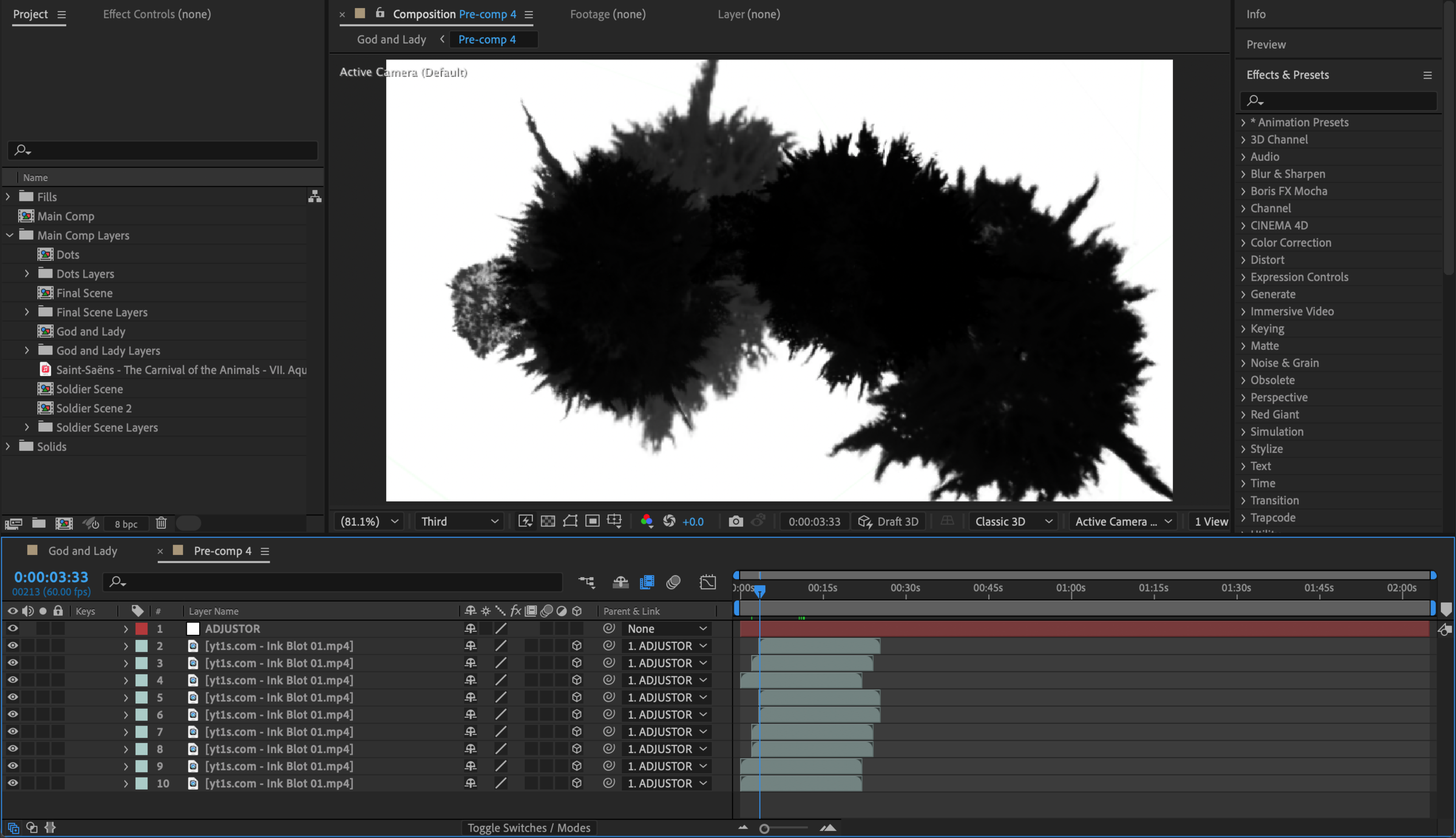Click the timeline zoom slider handle
Viewport: 1456px width, 838px height.
coord(764,828)
